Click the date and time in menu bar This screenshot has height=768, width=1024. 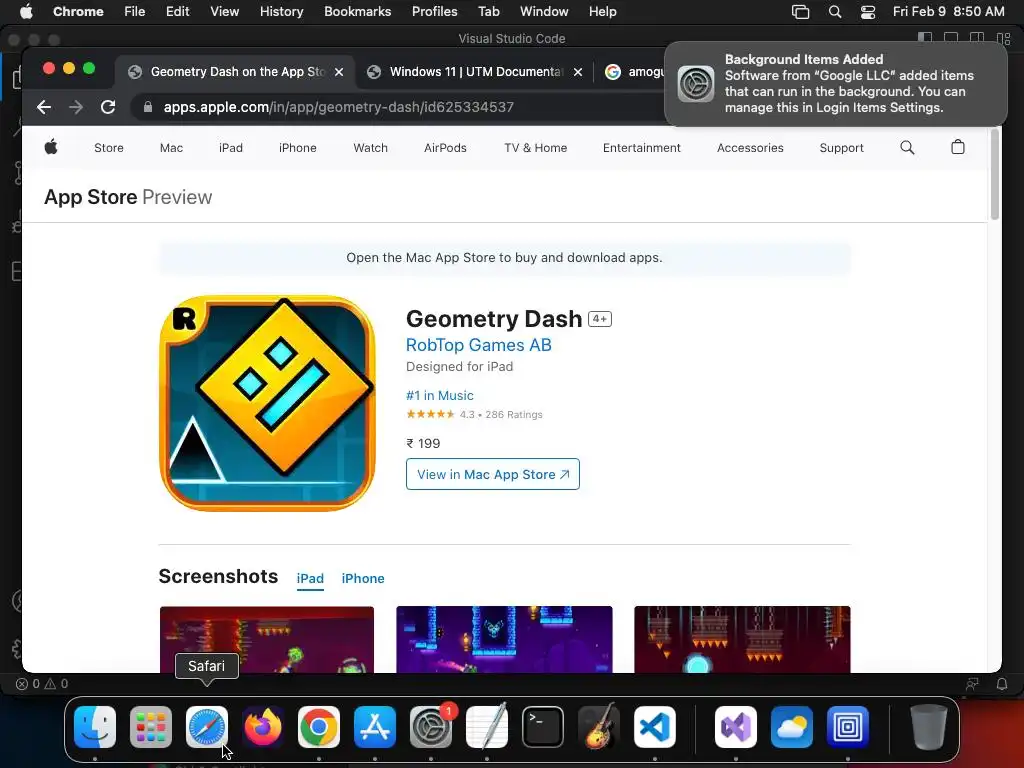[x=949, y=12]
